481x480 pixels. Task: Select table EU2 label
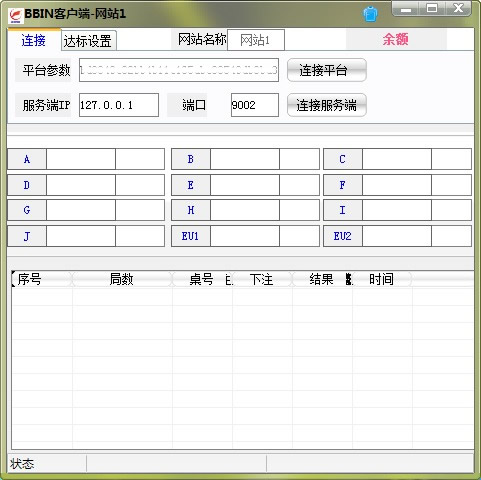click(x=343, y=236)
